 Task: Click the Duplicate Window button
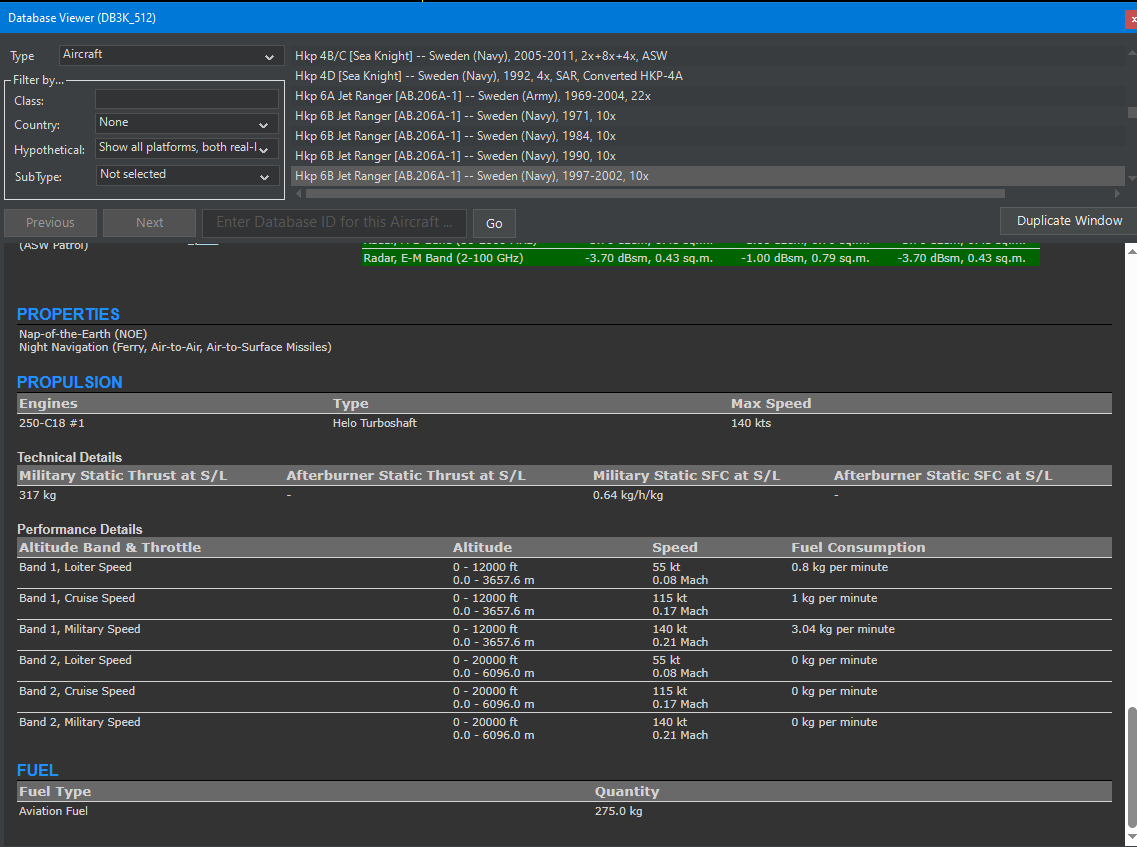tap(1068, 220)
